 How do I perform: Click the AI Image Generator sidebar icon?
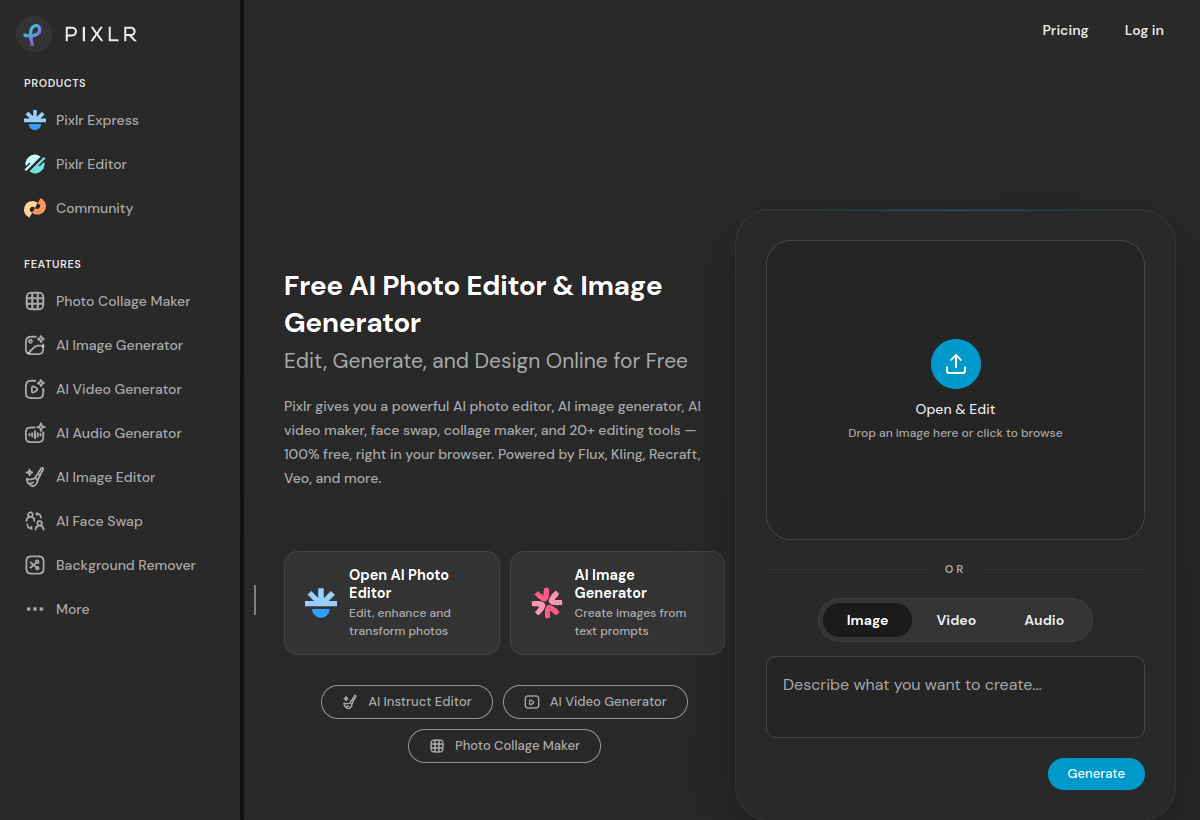35,345
